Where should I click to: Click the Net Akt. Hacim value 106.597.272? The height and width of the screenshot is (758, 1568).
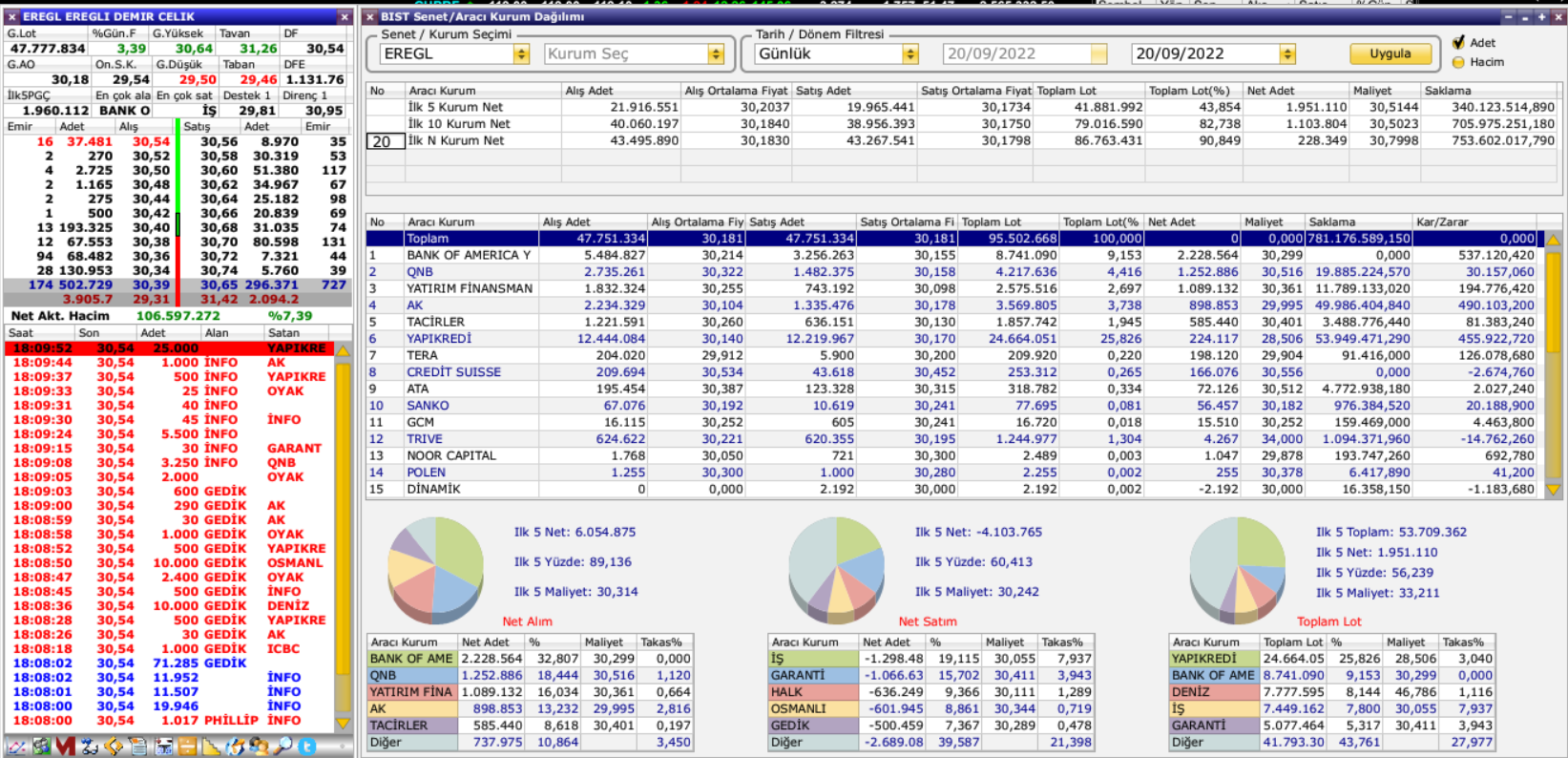178,316
